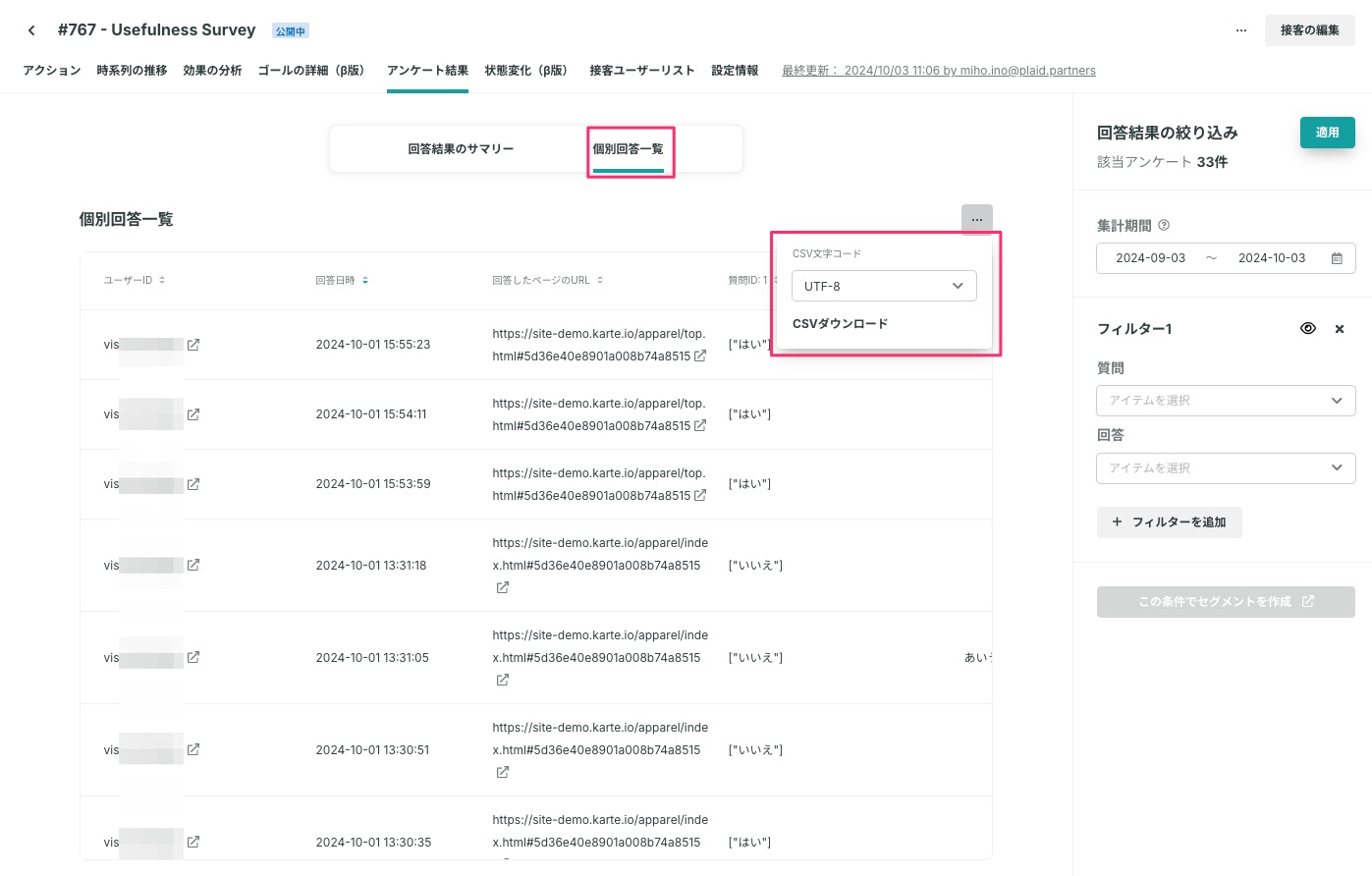
Task: Click フィルターを追加 button
Action: pyautogui.click(x=1169, y=522)
